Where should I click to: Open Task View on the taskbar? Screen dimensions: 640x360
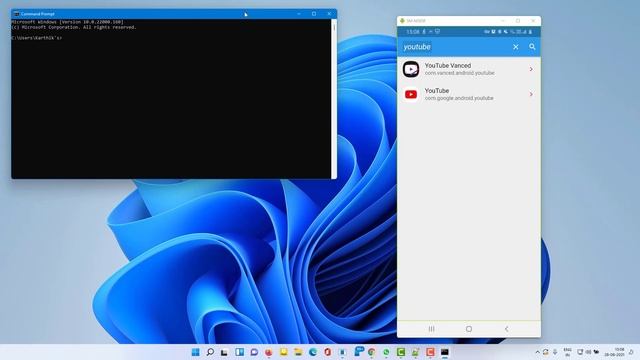tap(224, 352)
